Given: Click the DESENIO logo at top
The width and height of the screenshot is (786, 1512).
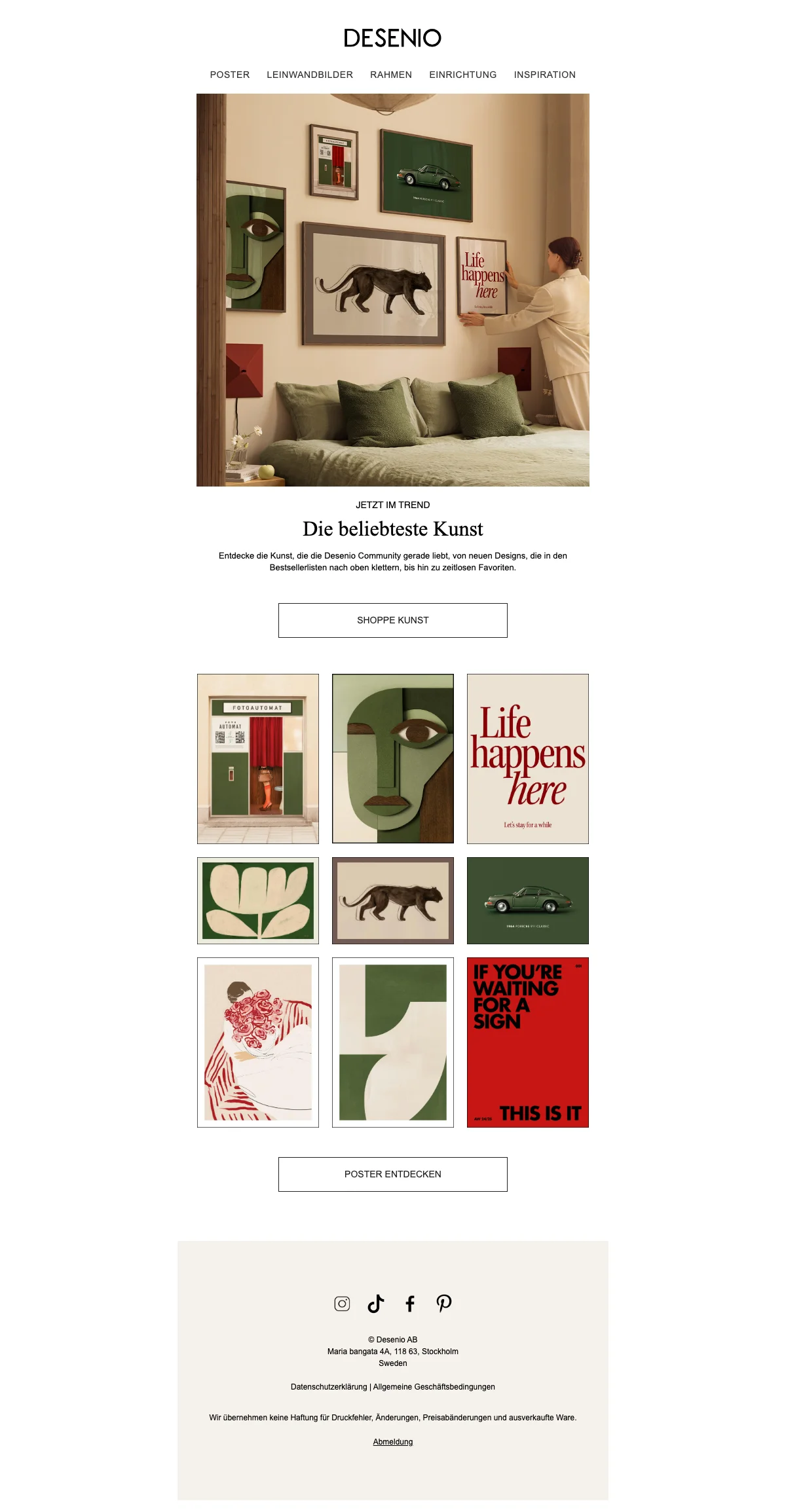Looking at the screenshot, I should pyautogui.click(x=393, y=38).
